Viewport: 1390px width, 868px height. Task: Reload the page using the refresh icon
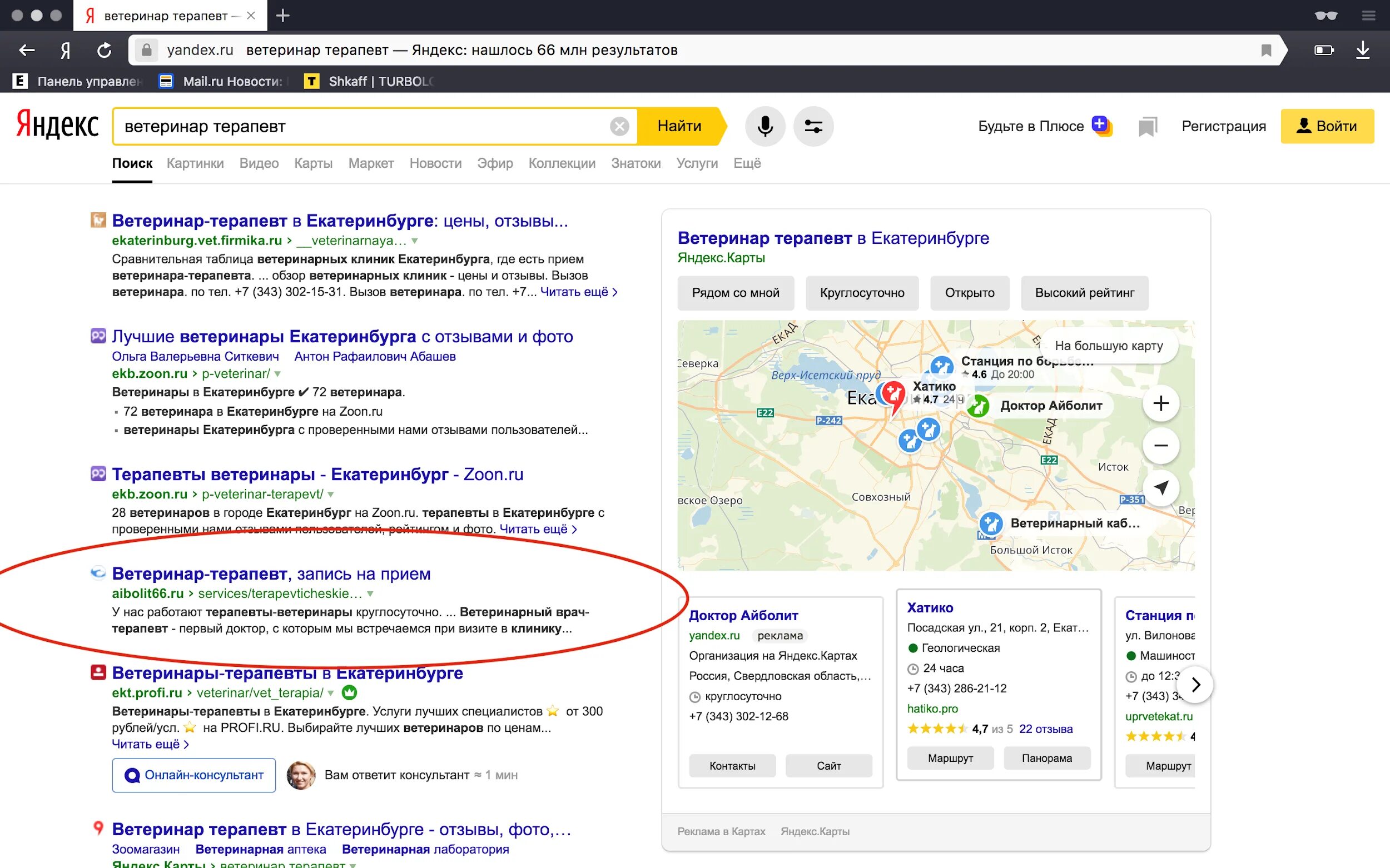coord(104,51)
